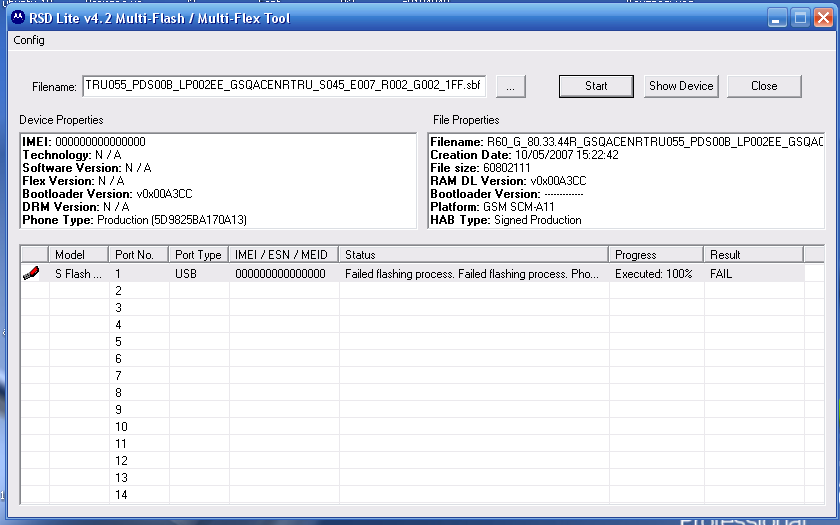Click the RAM DL Version line
This screenshot has height=525, width=840.
click(x=508, y=181)
